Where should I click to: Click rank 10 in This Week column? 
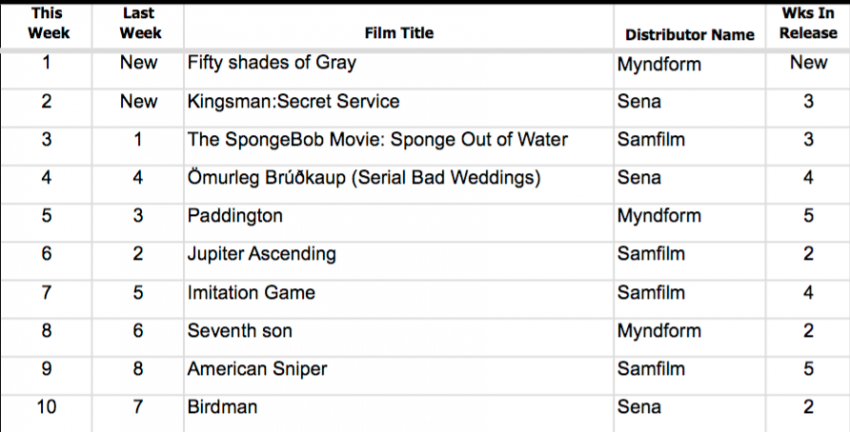(x=47, y=407)
